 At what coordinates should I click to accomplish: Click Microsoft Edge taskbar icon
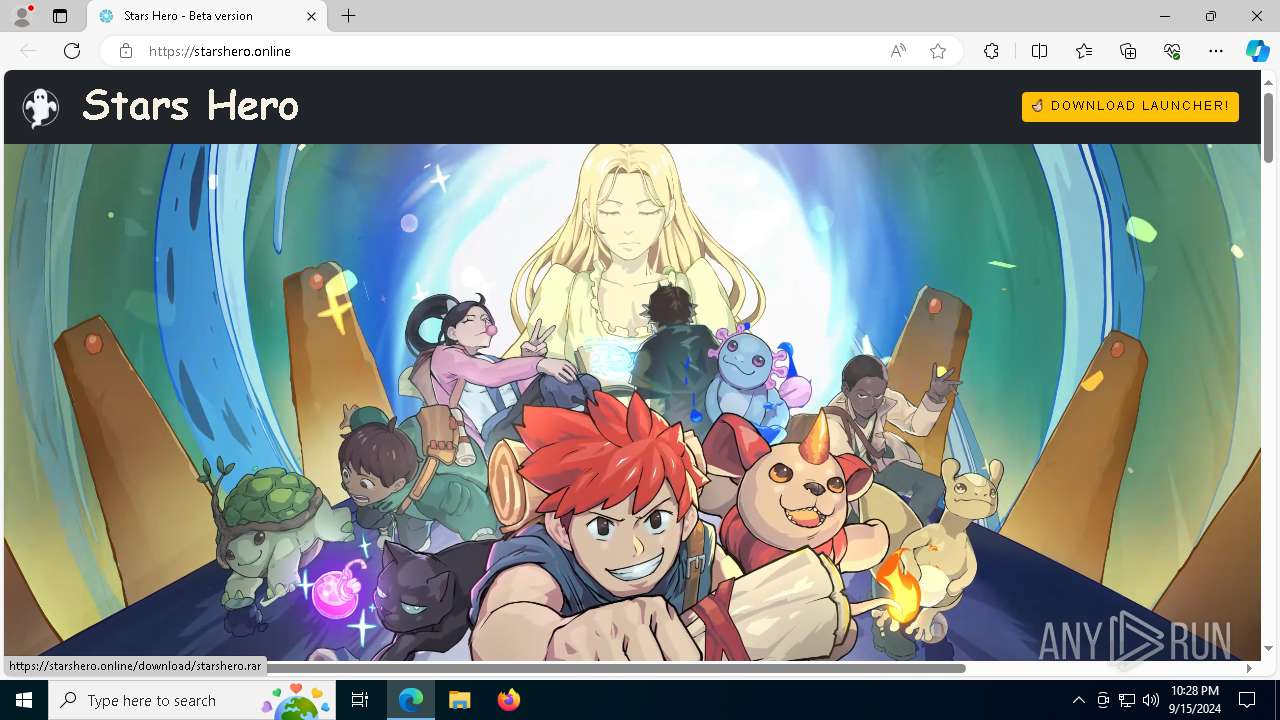point(411,700)
